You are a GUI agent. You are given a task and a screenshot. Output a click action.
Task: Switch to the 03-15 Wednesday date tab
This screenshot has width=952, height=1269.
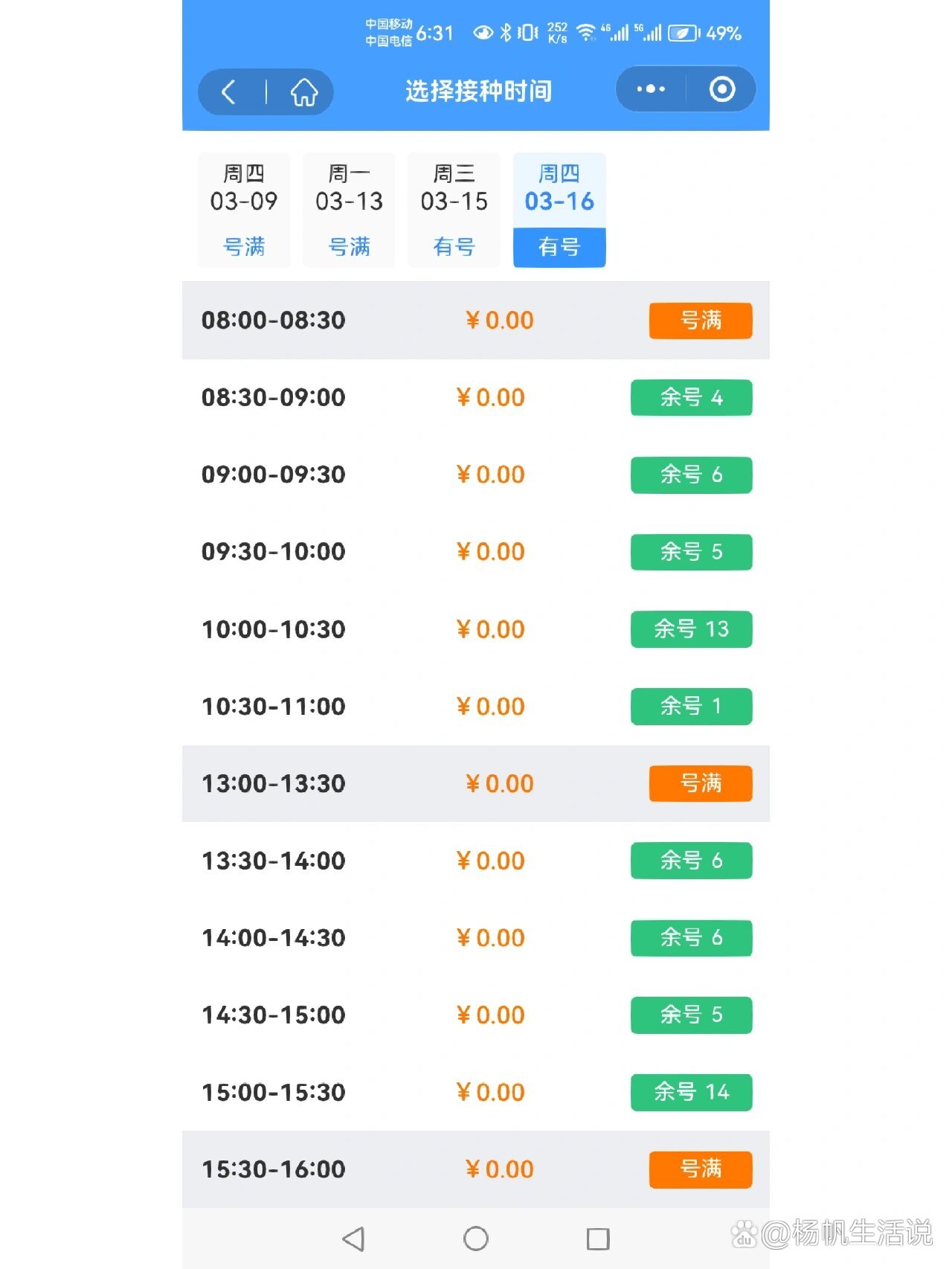454,210
